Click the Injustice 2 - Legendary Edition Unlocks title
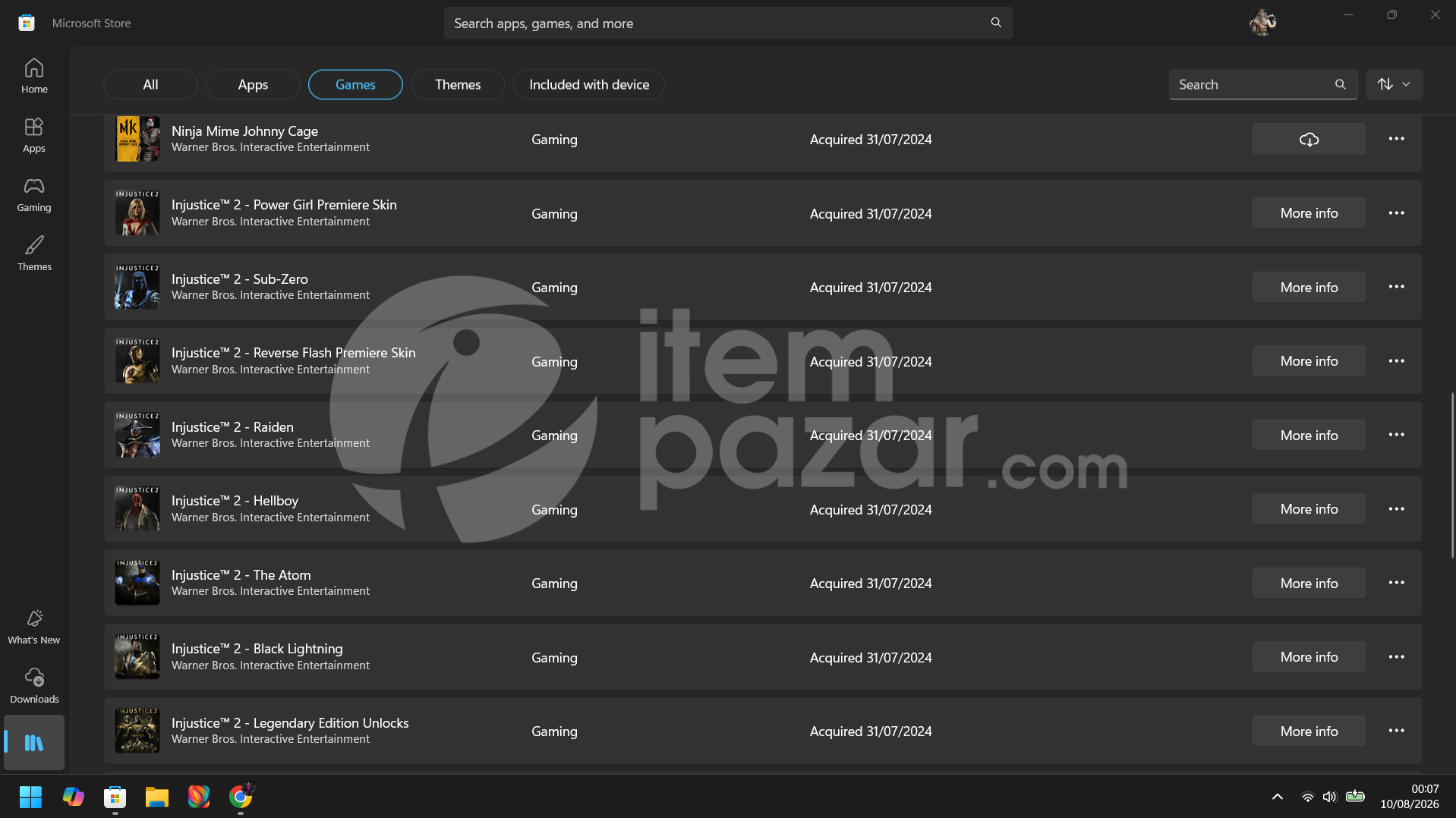1456x818 pixels. [290, 723]
